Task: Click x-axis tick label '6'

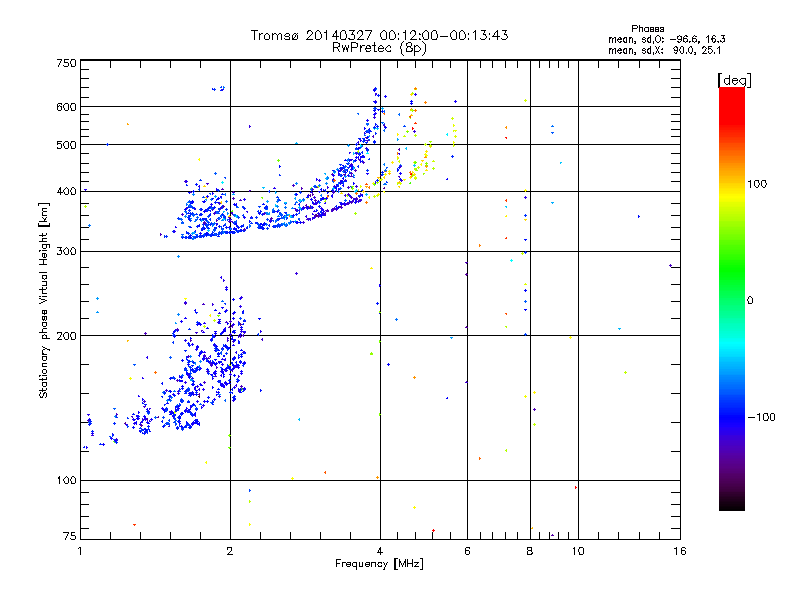Action: point(467,551)
